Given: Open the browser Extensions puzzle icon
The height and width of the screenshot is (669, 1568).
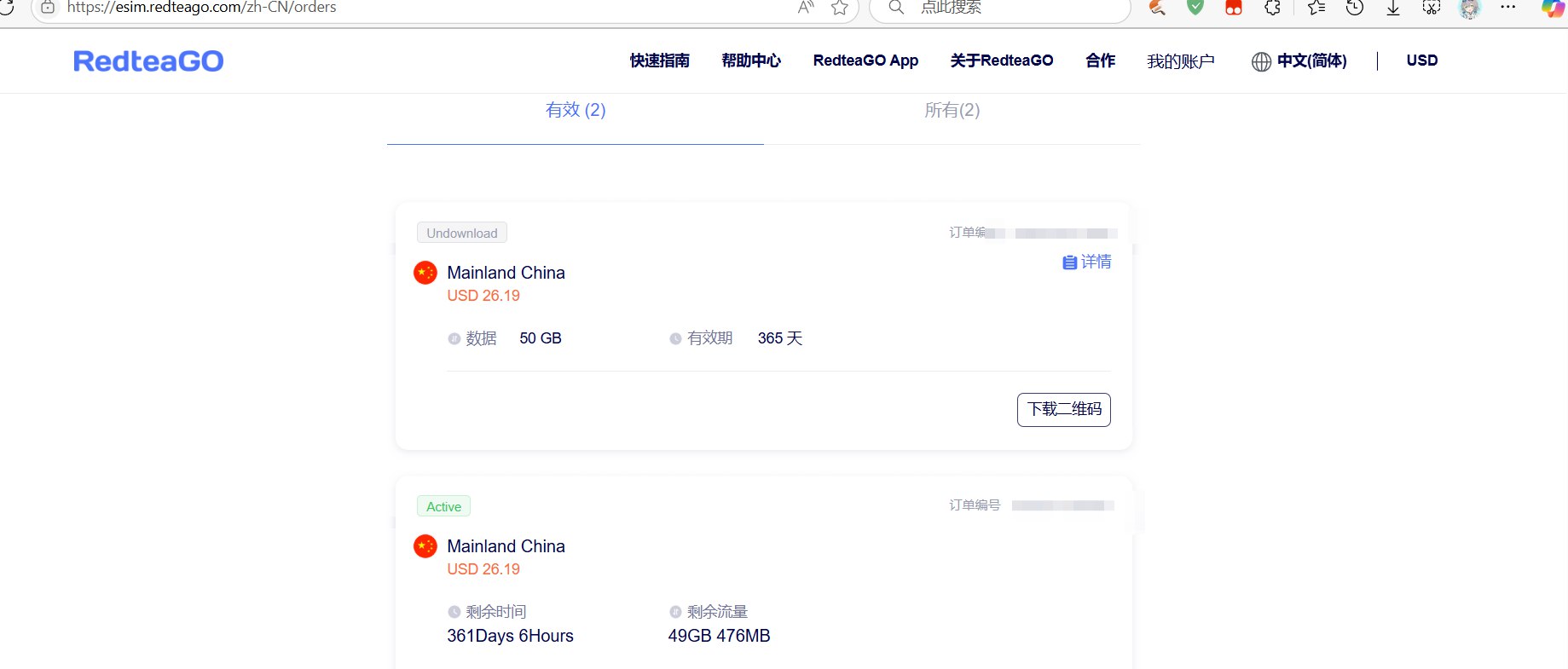Looking at the screenshot, I should pyautogui.click(x=1272, y=8).
